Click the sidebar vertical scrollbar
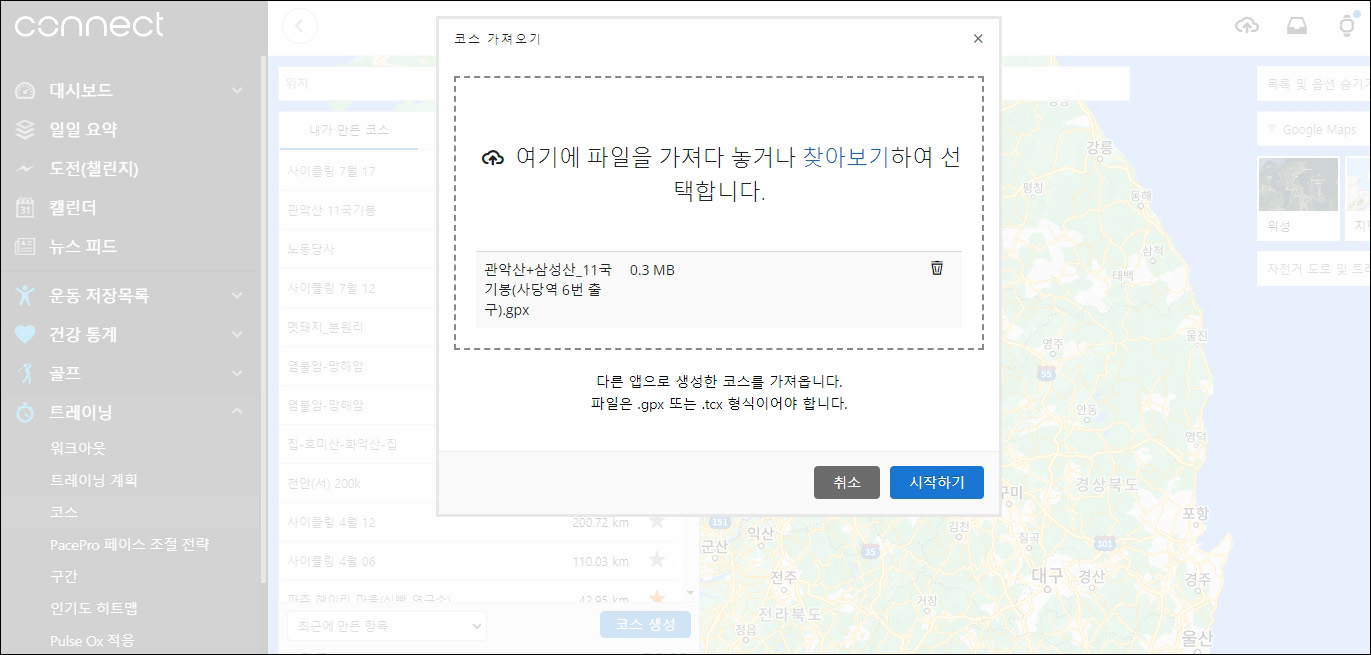1371x655 pixels. (264, 320)
